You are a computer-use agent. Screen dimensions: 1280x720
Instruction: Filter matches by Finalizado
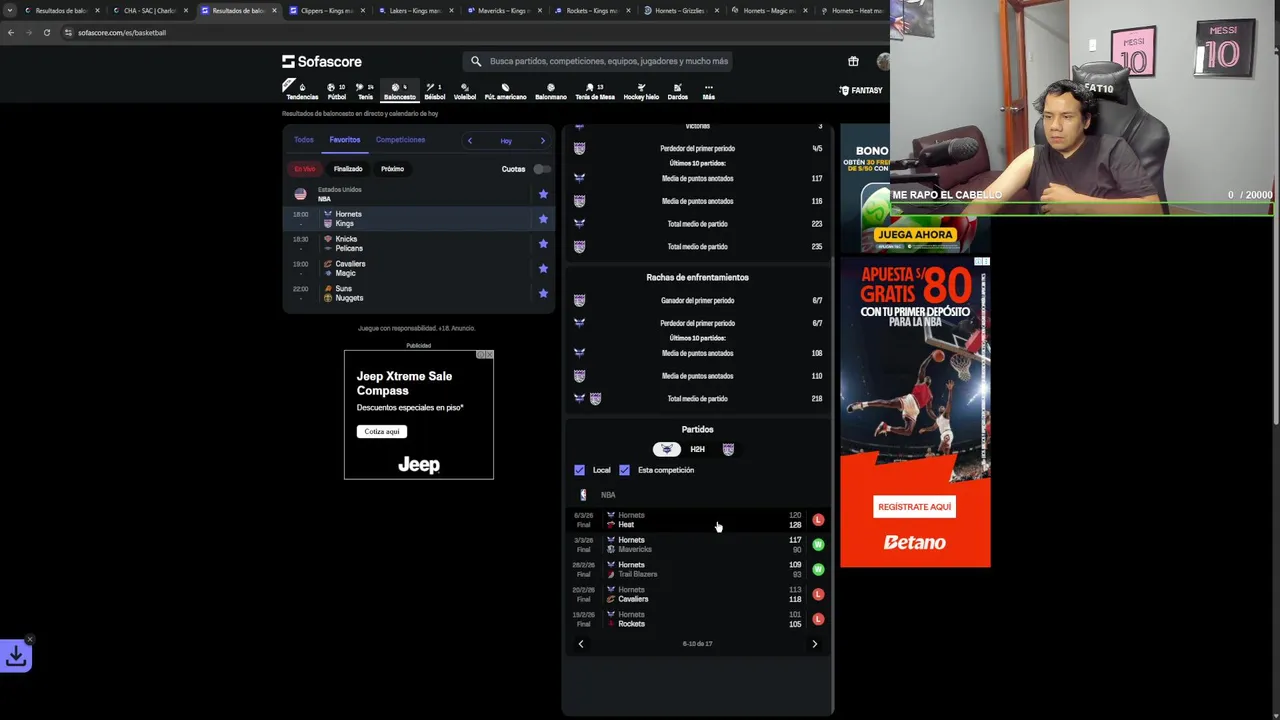pos(348,169)
